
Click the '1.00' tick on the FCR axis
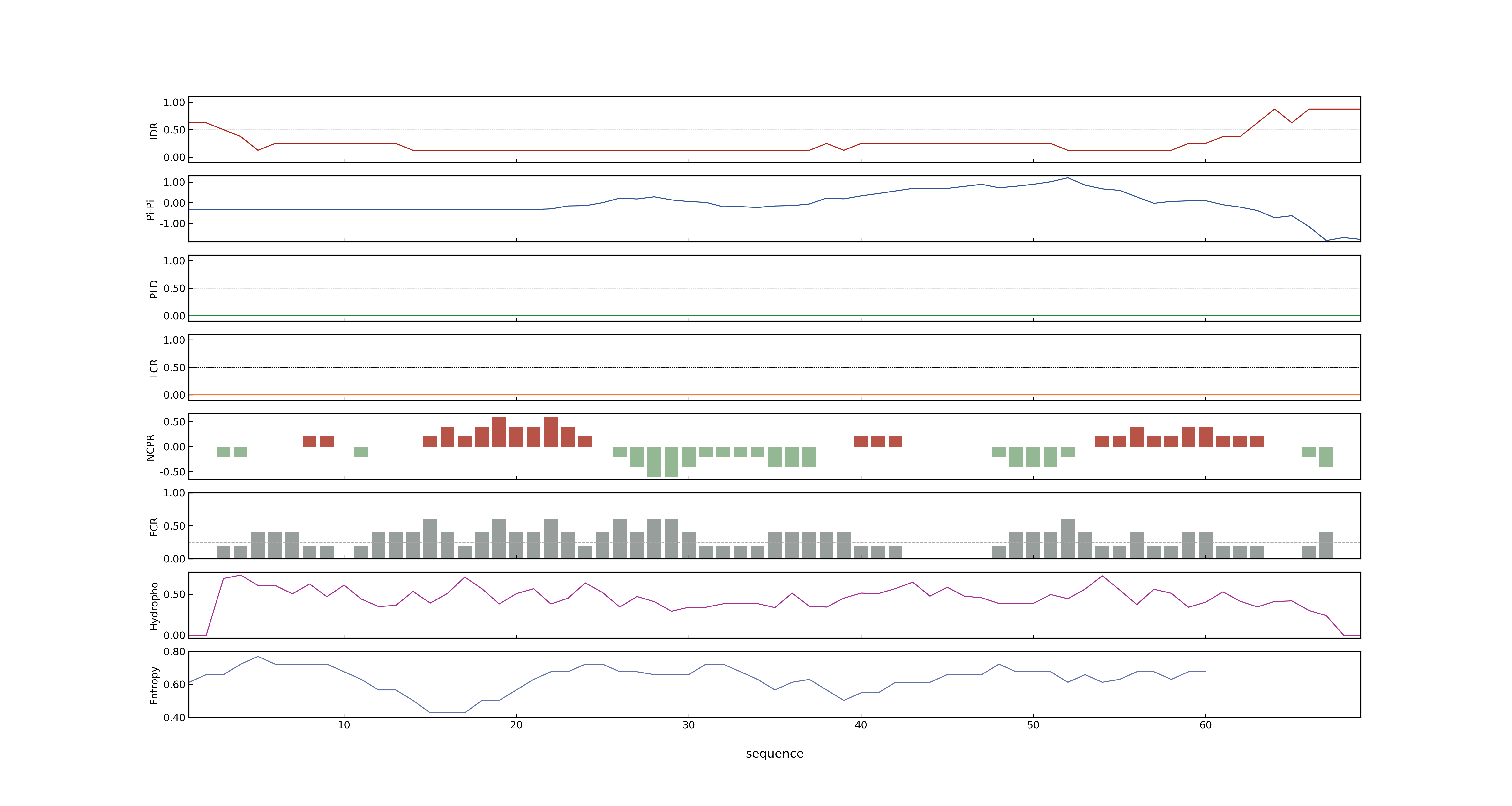coord(174,493)
